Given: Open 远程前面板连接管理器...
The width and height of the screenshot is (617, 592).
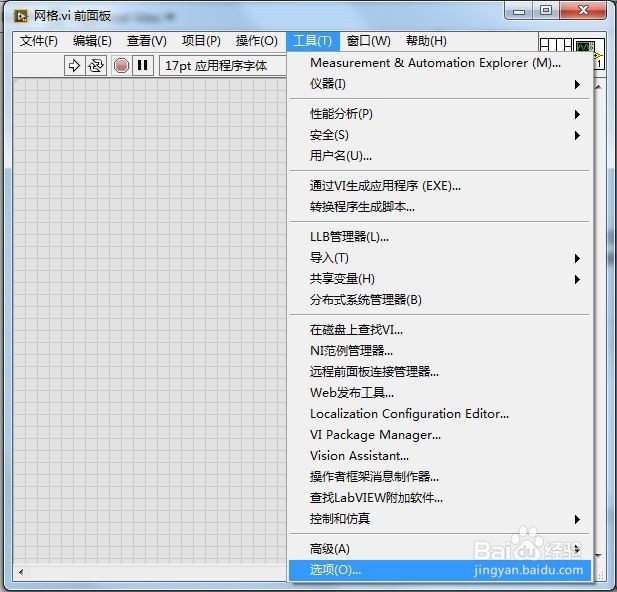Looking at the screenshot, I should point(440,372).
